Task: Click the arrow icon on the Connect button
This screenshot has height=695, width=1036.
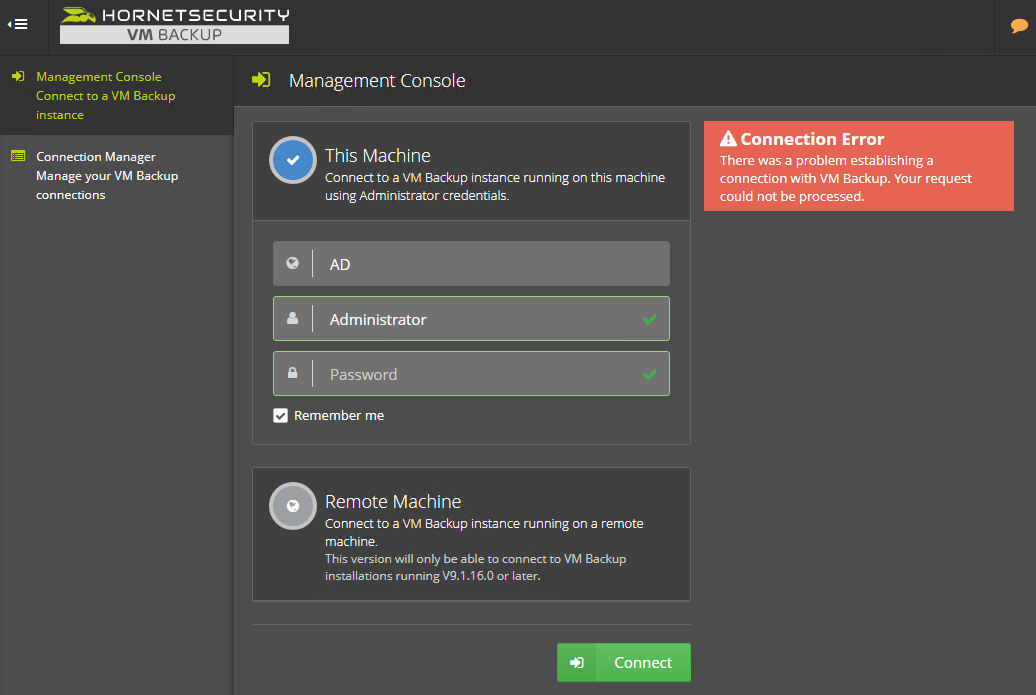Action: (x=577, y=662)
